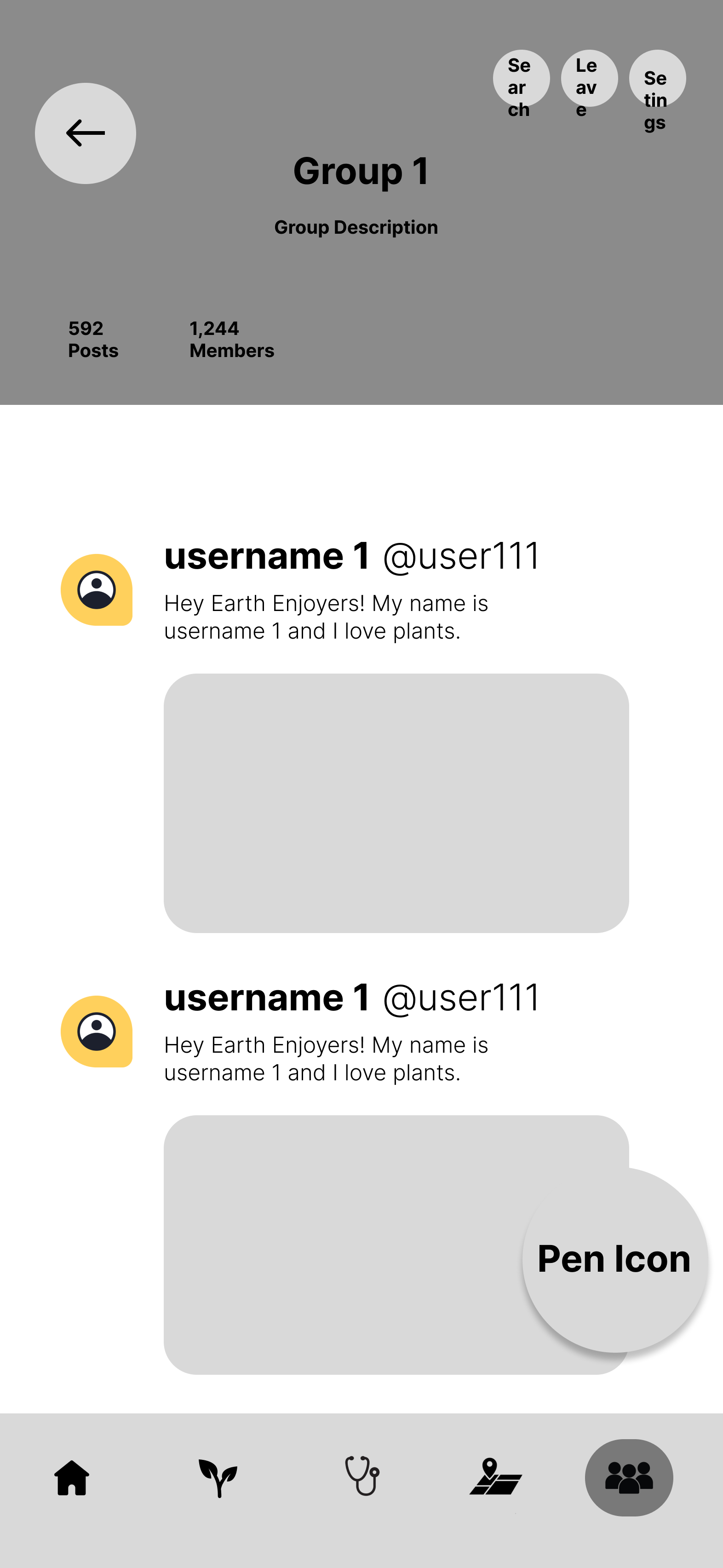Go to the Home tab icon
This screenshot has height=1568, width=723.
[72, 1477]
